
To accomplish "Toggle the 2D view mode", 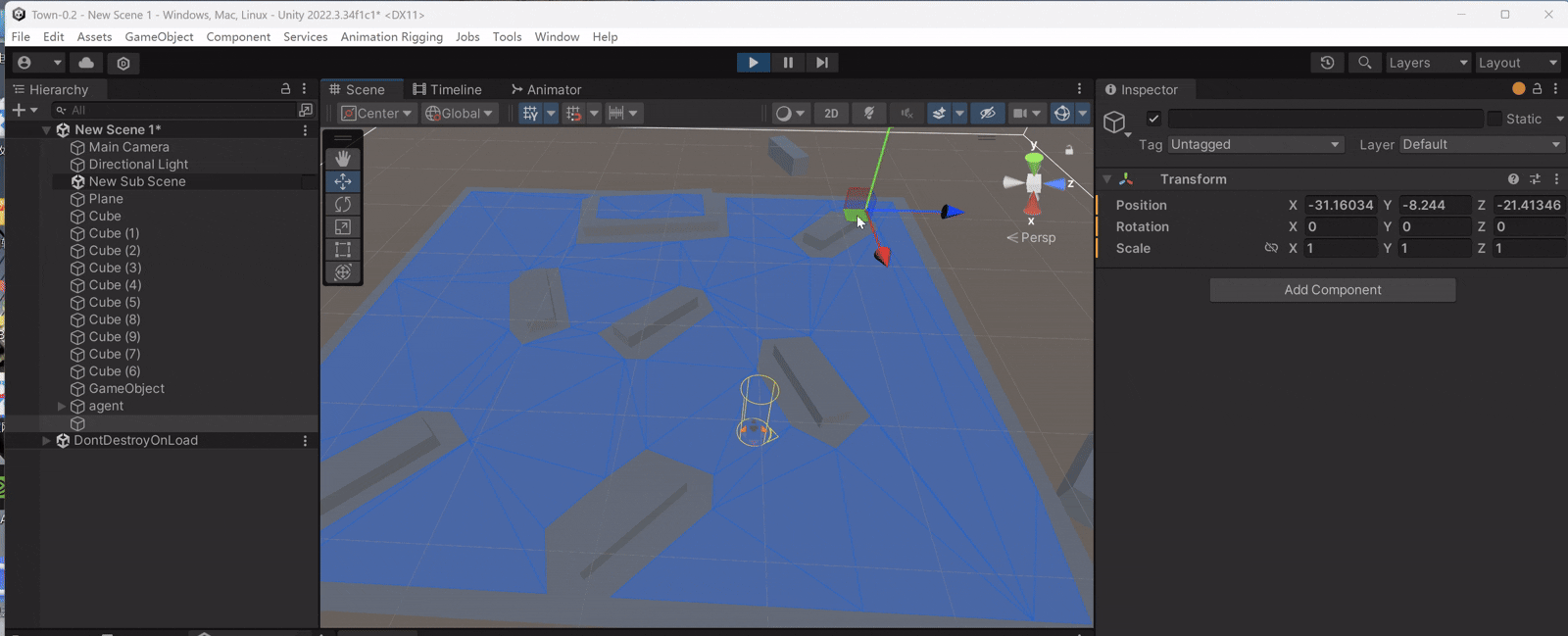I will coord(831,114).
